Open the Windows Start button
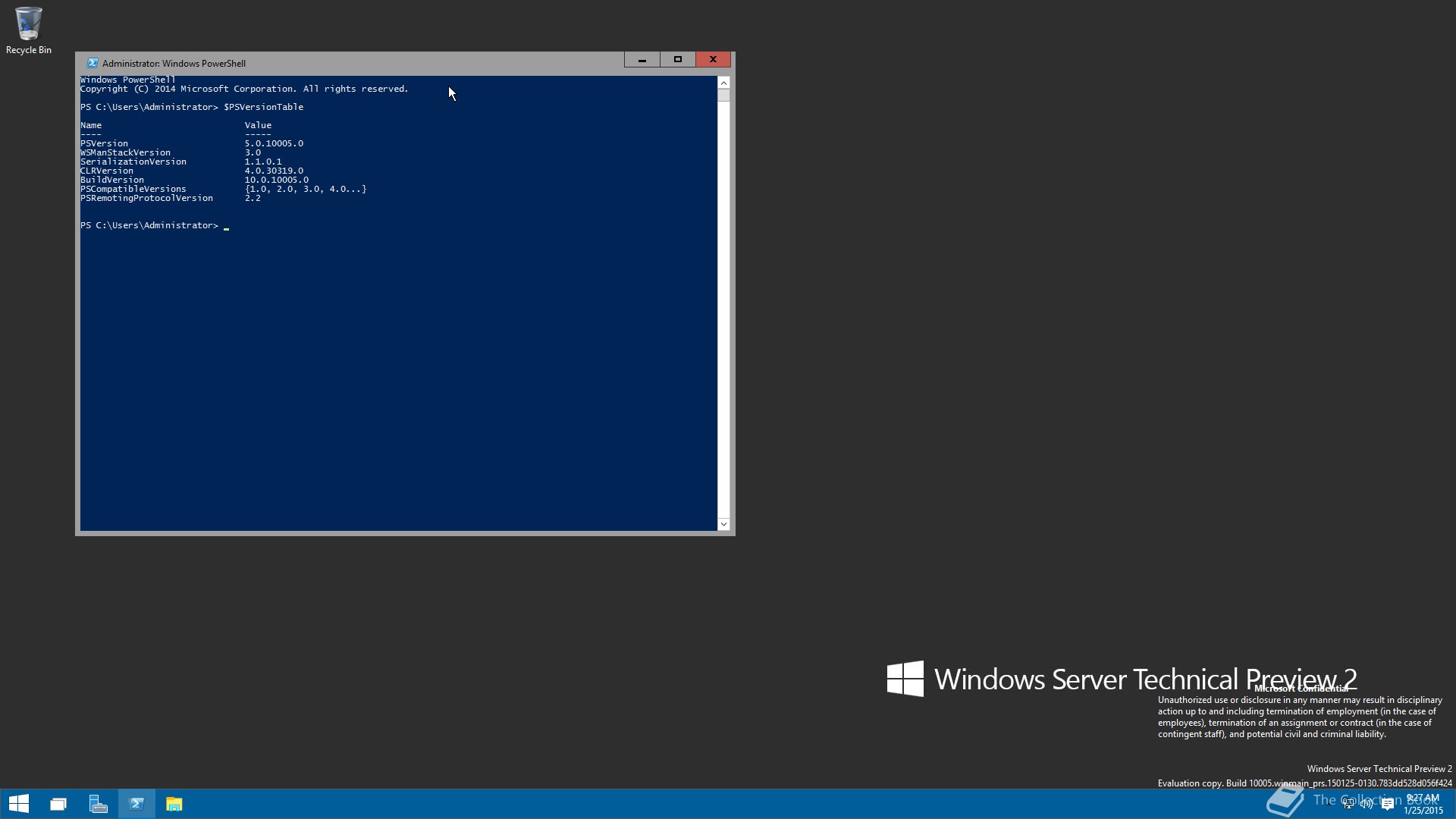The height and width of the screenshot is (819, 1456). coord(19,804)
